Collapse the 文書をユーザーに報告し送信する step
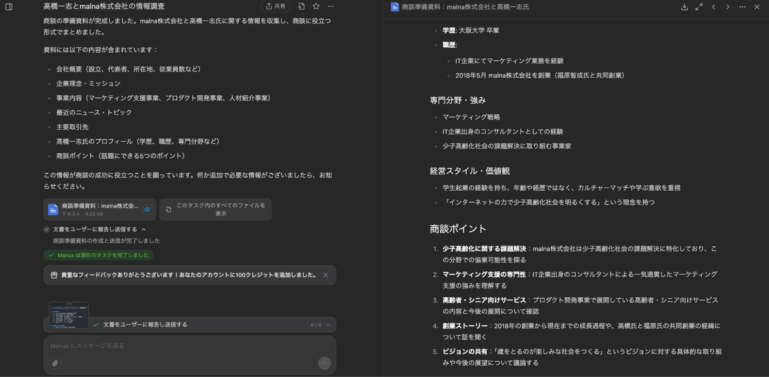 (x=144, y=229)
